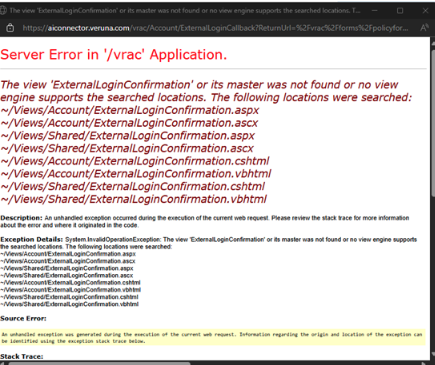Click the site info lock icon
Viewport: 435px width, 365px height.
[x=10, y=28]
